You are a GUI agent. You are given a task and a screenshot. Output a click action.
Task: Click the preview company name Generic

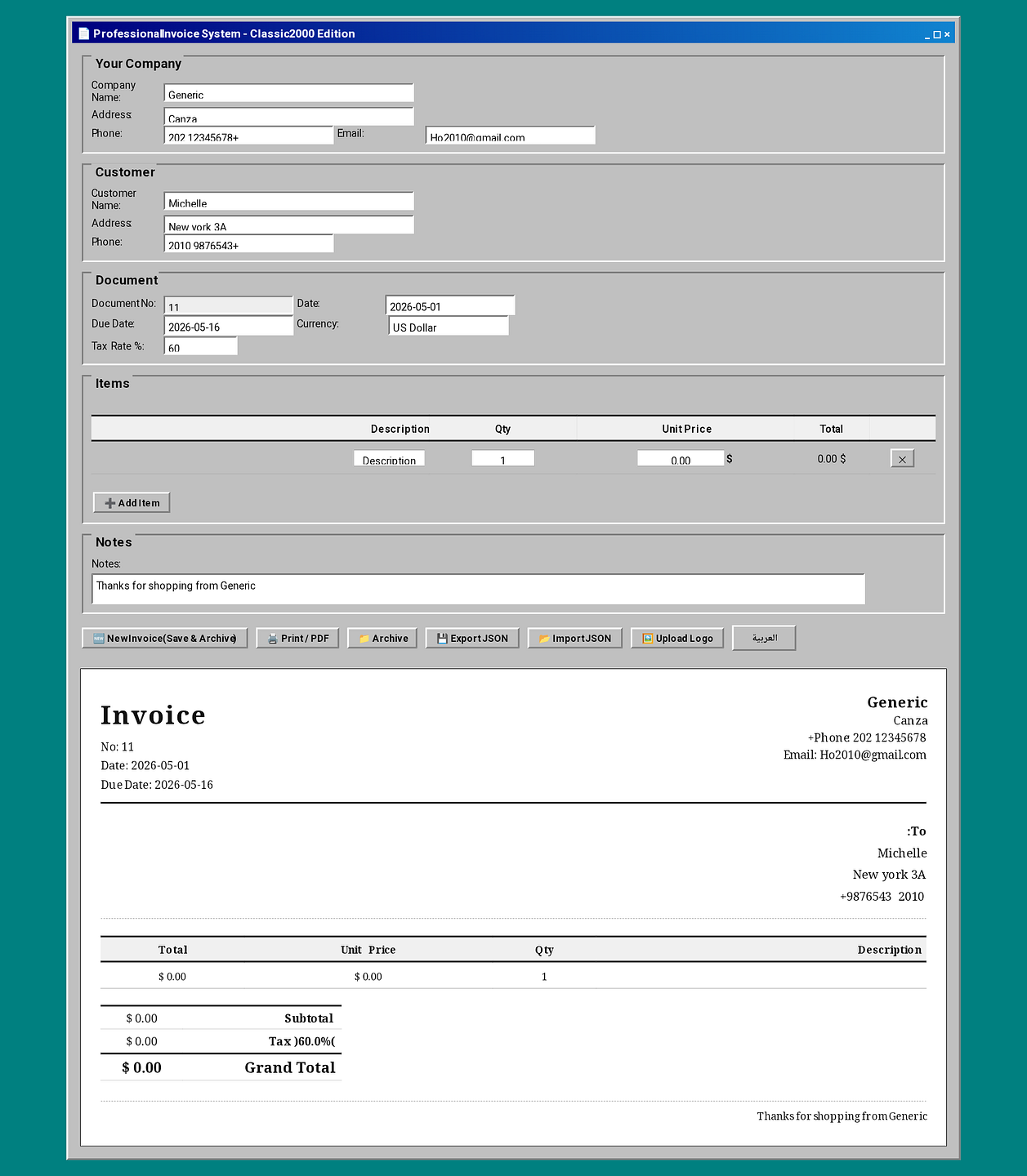tap(897, 702)
